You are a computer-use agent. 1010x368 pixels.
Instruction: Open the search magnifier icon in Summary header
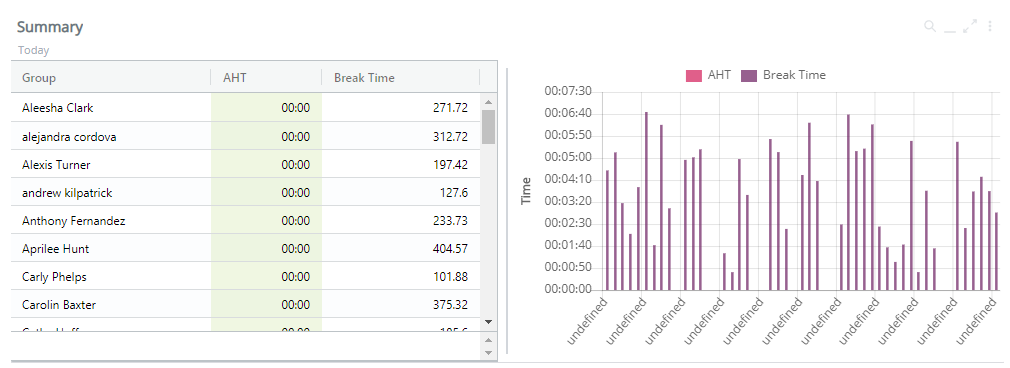coord(929,26)
